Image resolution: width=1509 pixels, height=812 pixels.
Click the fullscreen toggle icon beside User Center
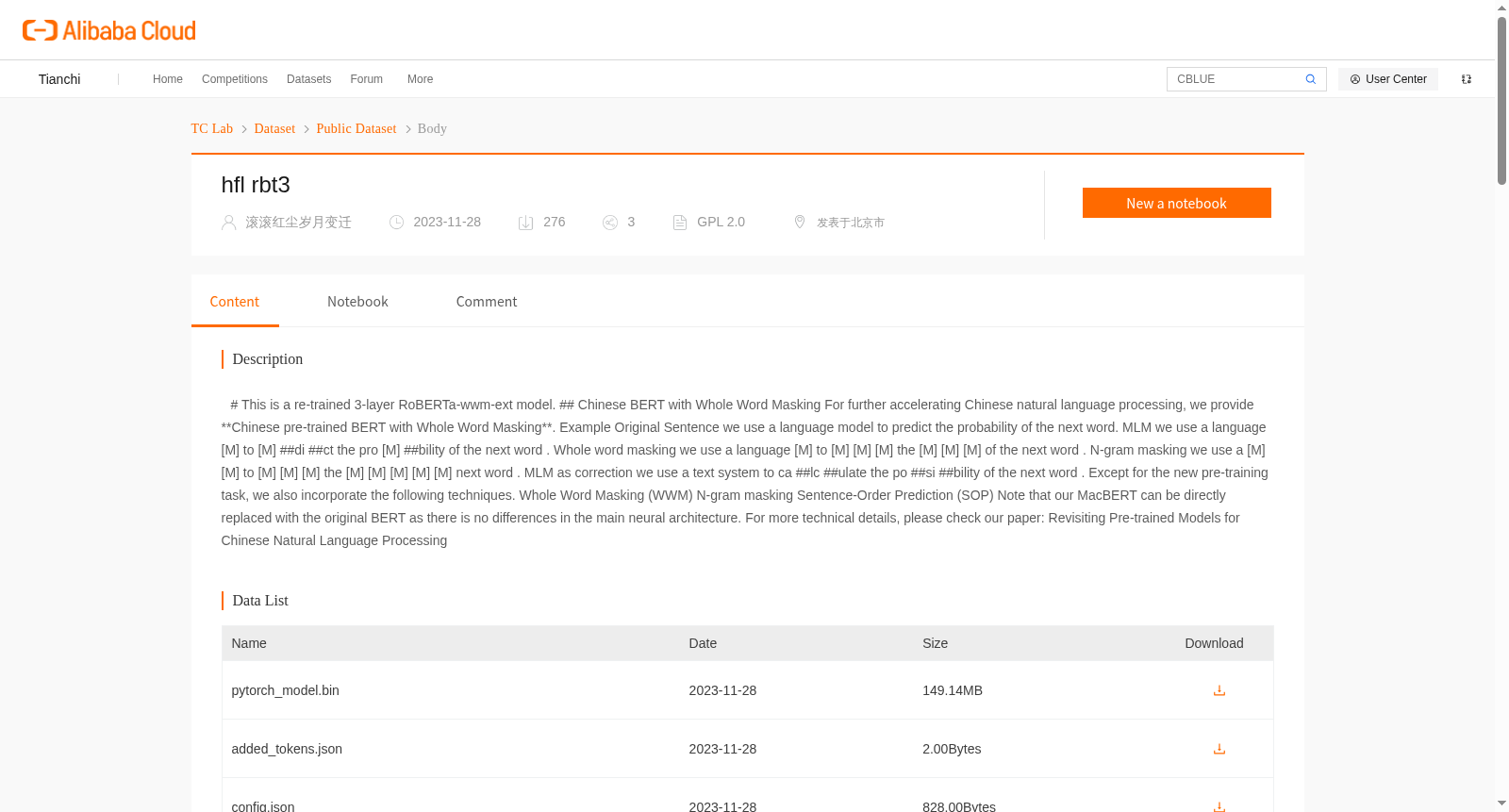1467,79
